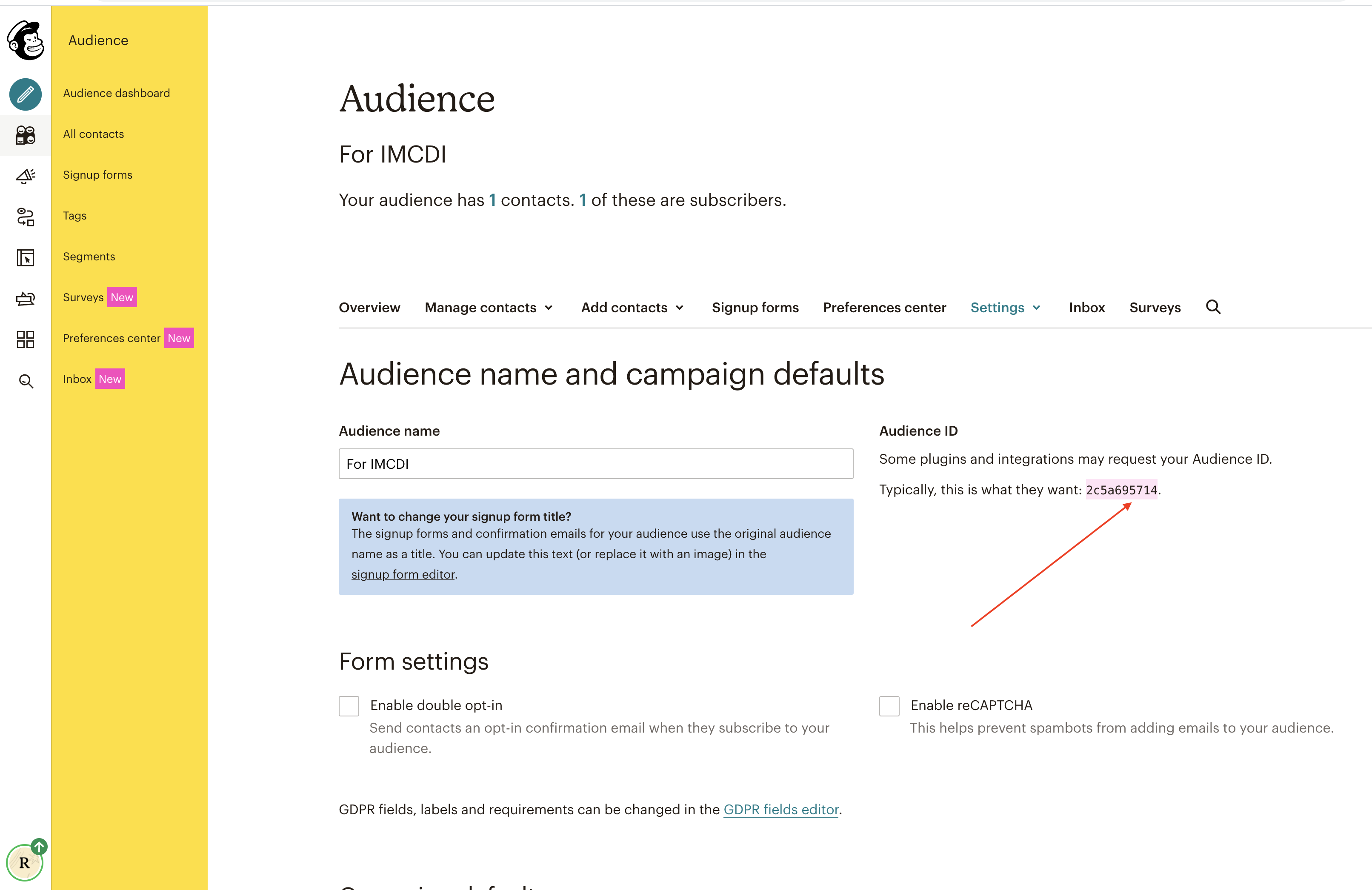This screenshot has height=890, width=1372.
Task: Open Inbox in sidebar
Action: pyautogui.click(x=77, y=379)
